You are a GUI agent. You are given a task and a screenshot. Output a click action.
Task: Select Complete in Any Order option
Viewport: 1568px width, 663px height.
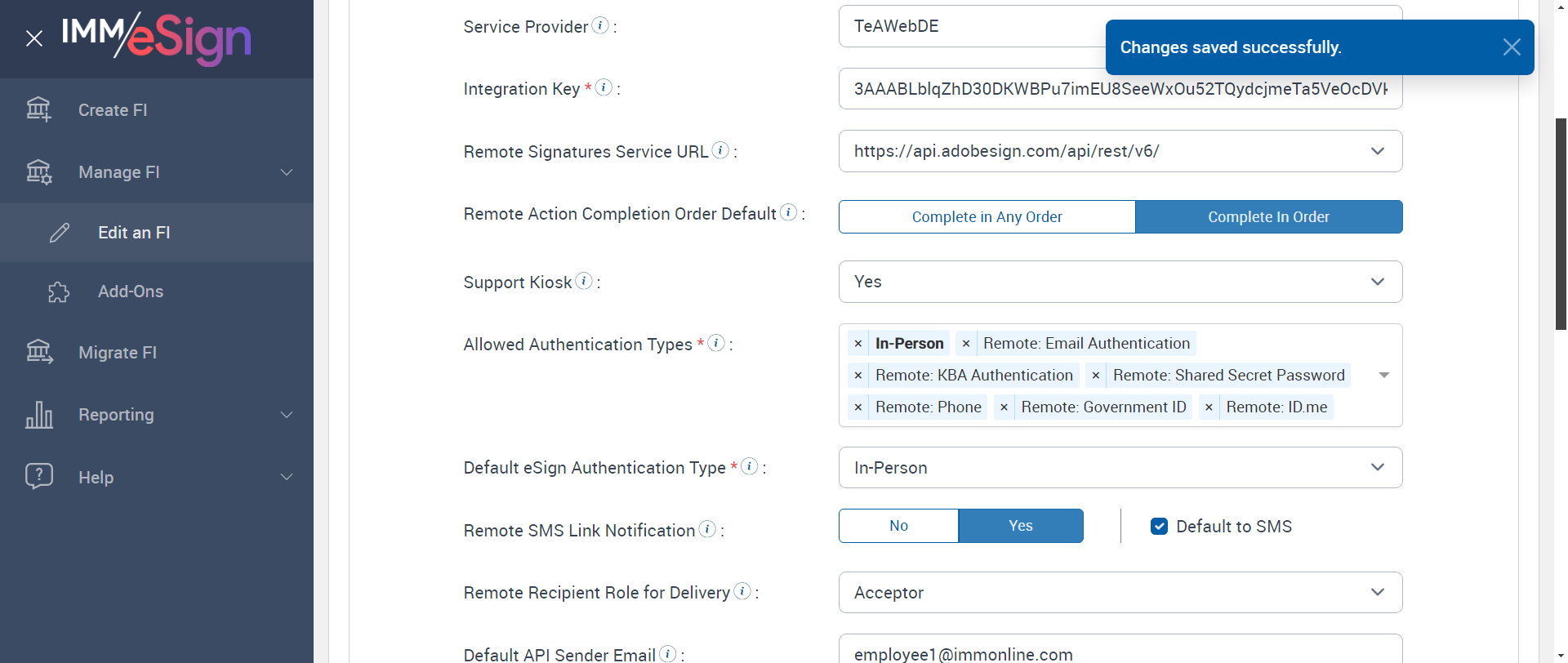tap(987, 217)
